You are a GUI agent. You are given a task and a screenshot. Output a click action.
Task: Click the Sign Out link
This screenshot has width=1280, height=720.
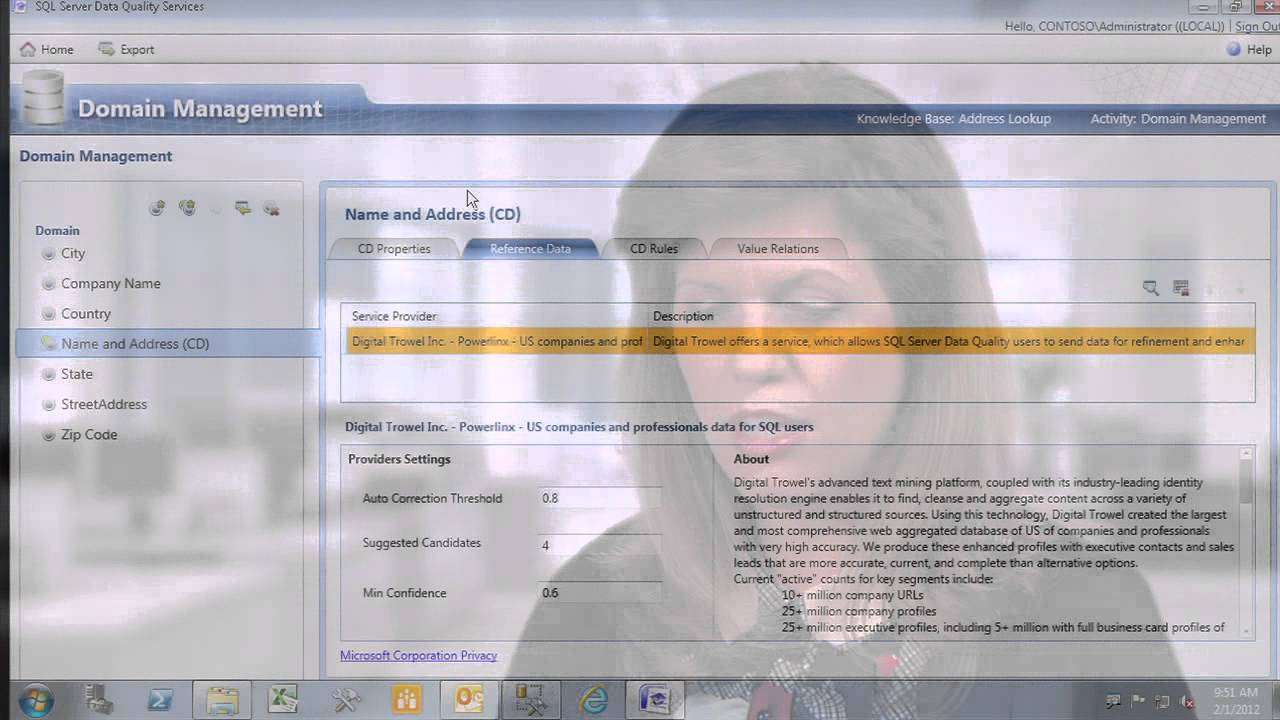coord(1256,27)
